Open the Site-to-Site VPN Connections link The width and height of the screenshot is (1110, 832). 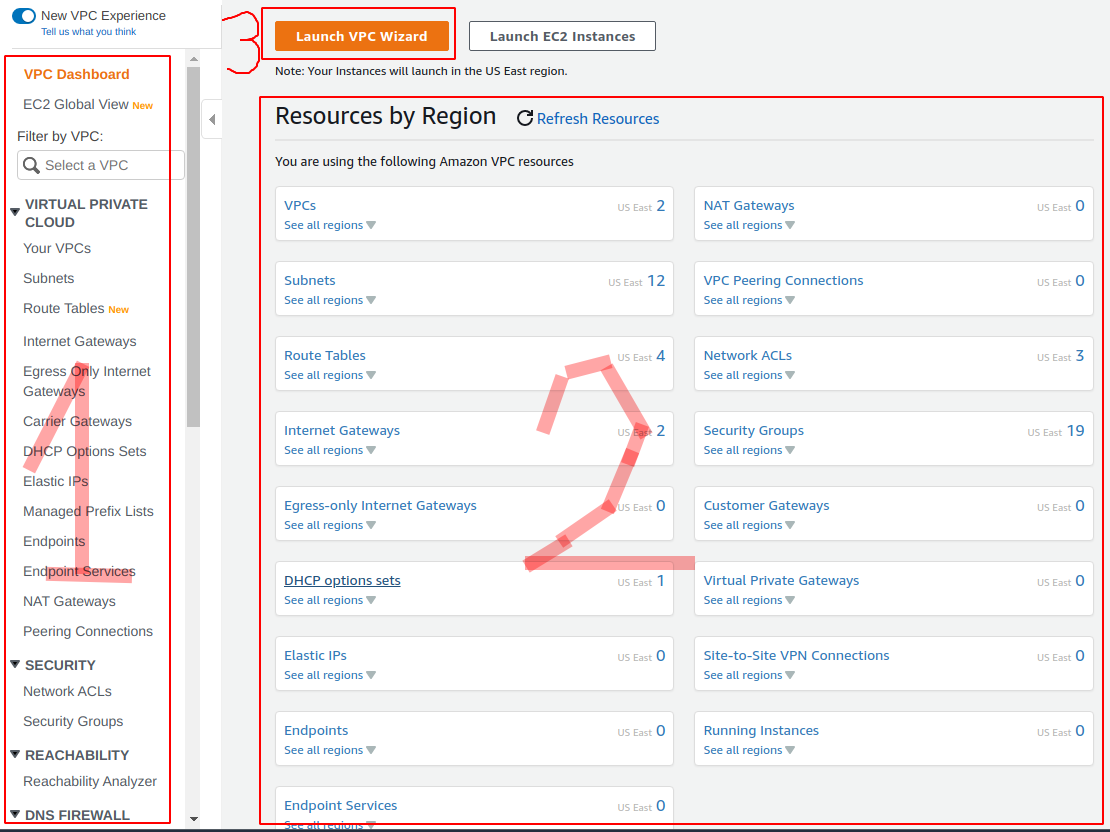tap(796, 656)
